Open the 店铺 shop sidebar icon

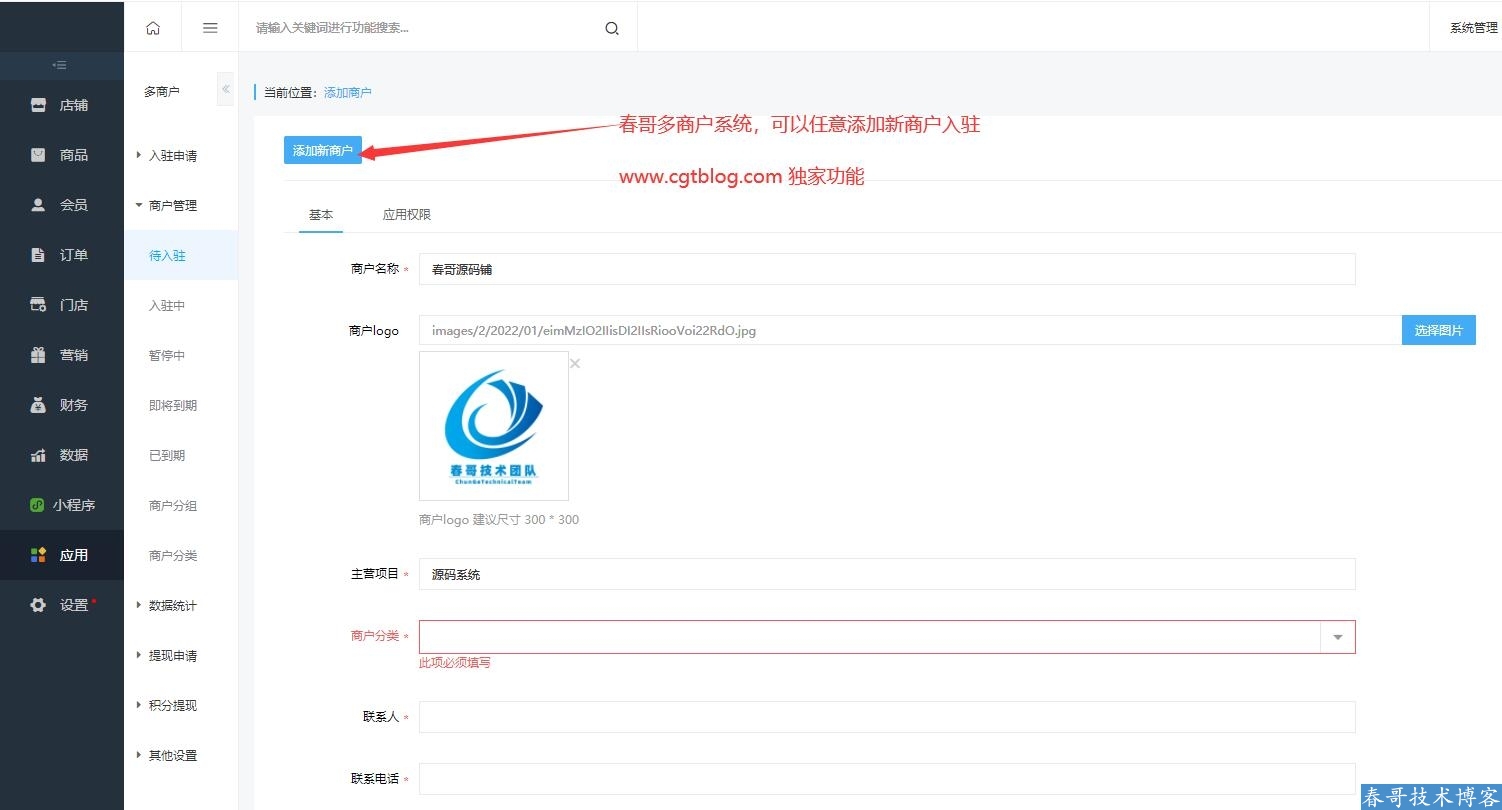tap(39, 105)
